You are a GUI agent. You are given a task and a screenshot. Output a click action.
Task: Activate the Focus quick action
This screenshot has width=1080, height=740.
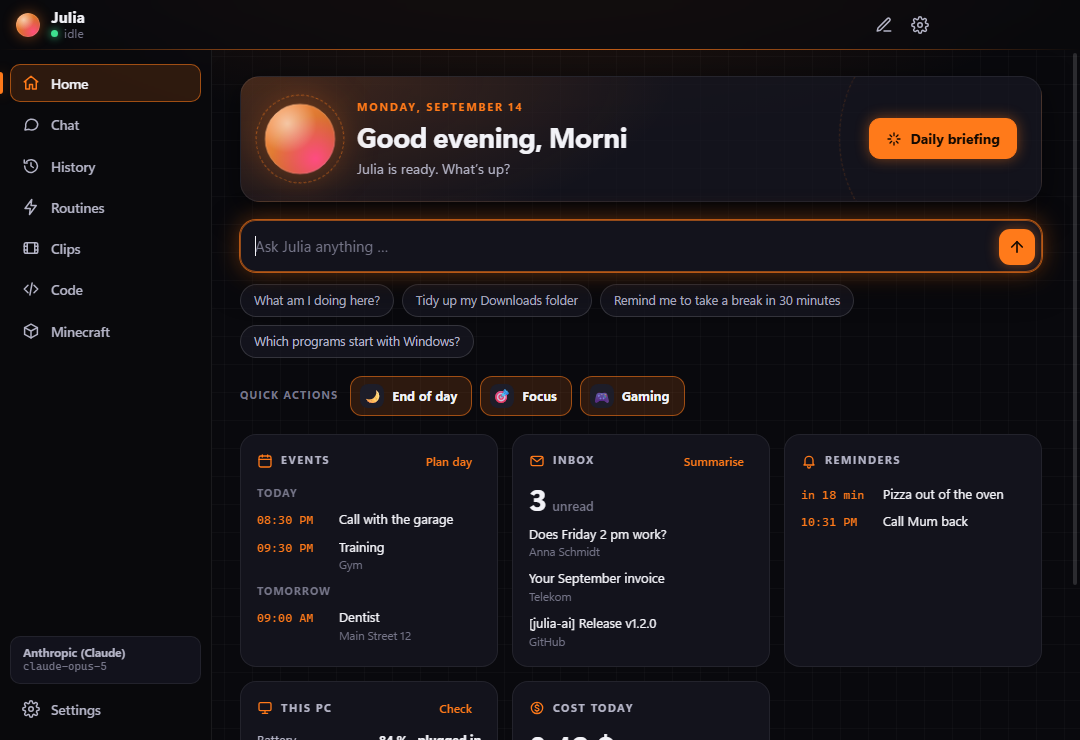(x=526, y=396)
